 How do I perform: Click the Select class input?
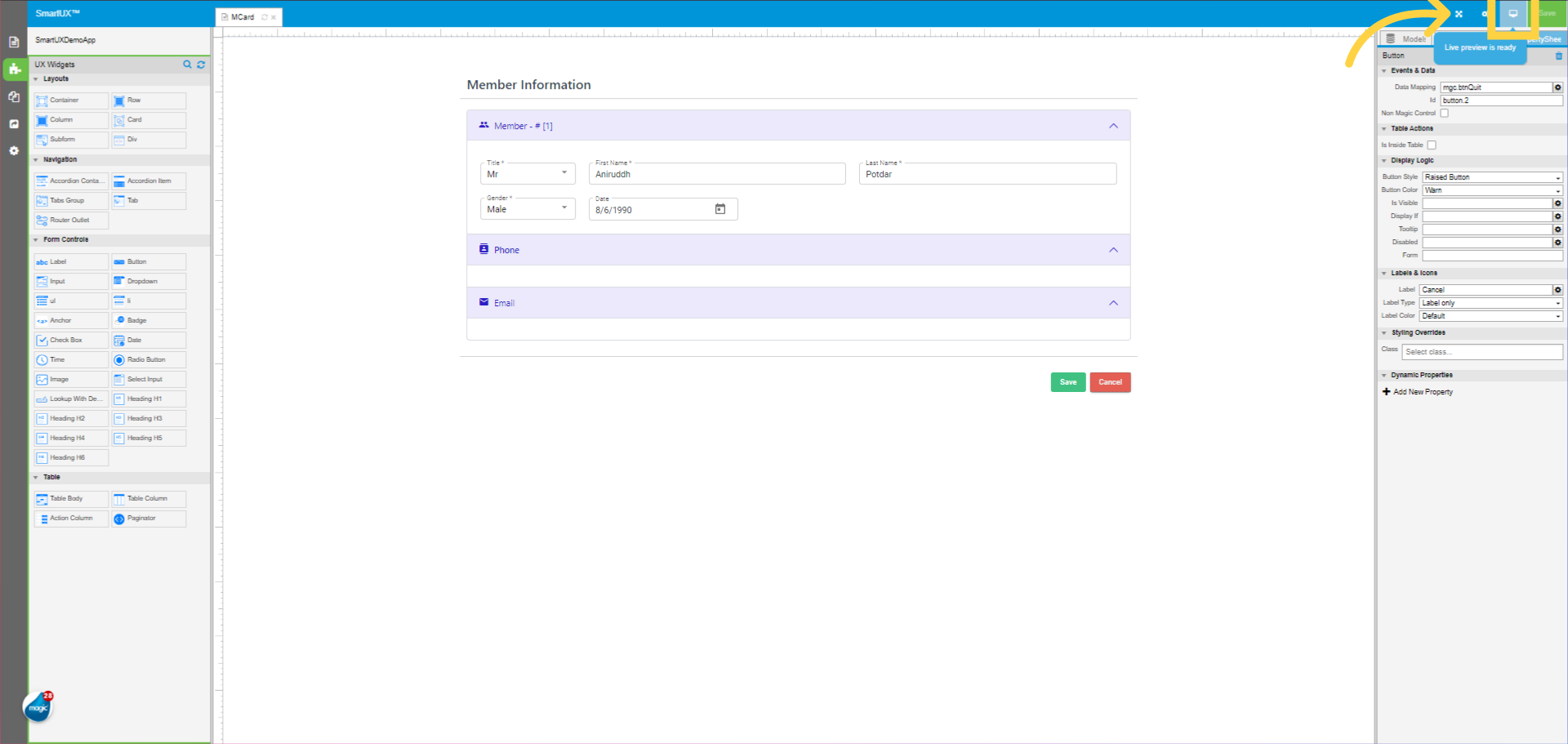(1482, 352)
